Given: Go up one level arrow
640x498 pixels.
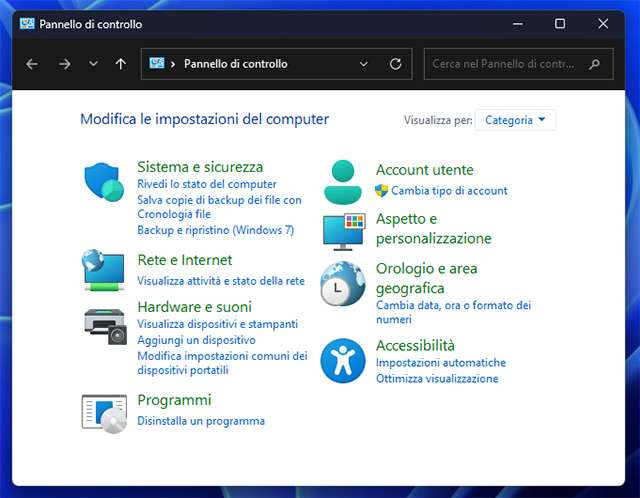Looking at the screenshot, I should click(x=120, y=64).
